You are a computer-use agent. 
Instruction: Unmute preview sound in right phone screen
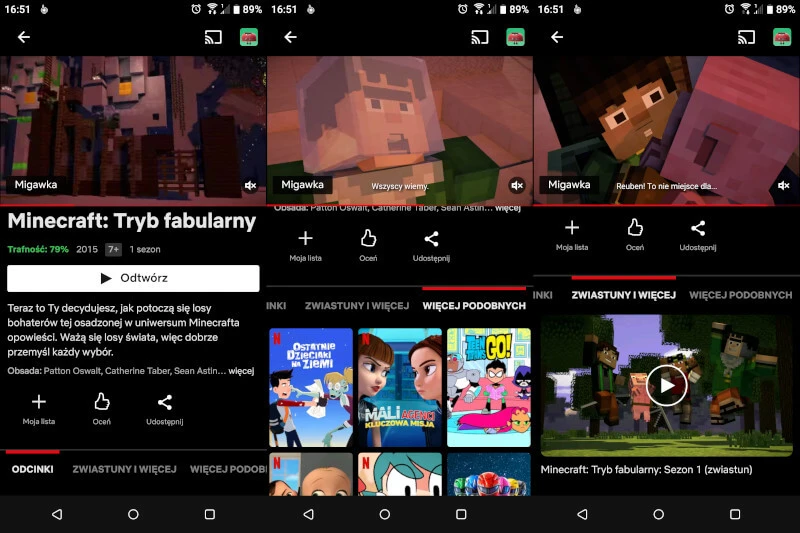click(784, 185)
